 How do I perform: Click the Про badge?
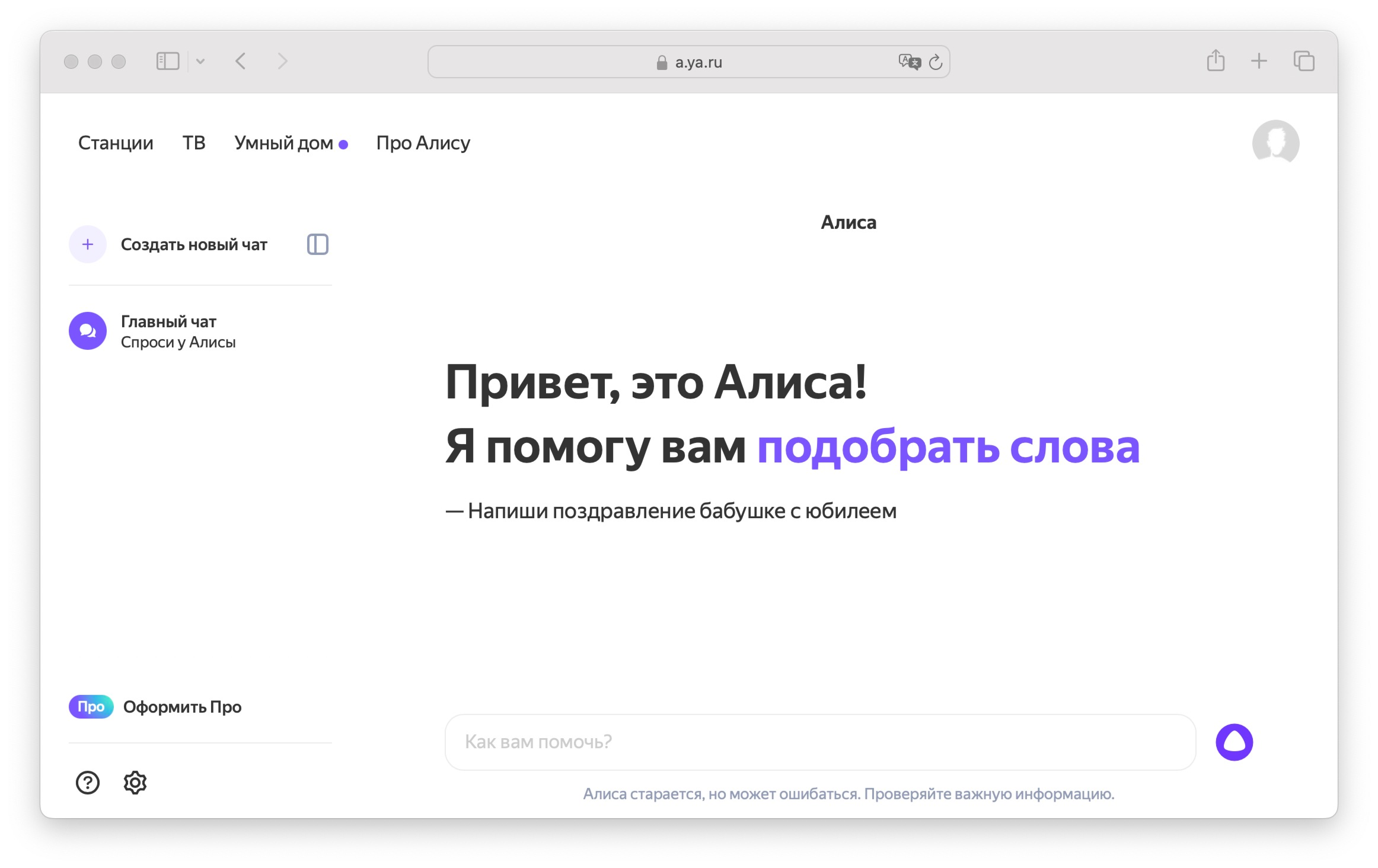point(91,707)
